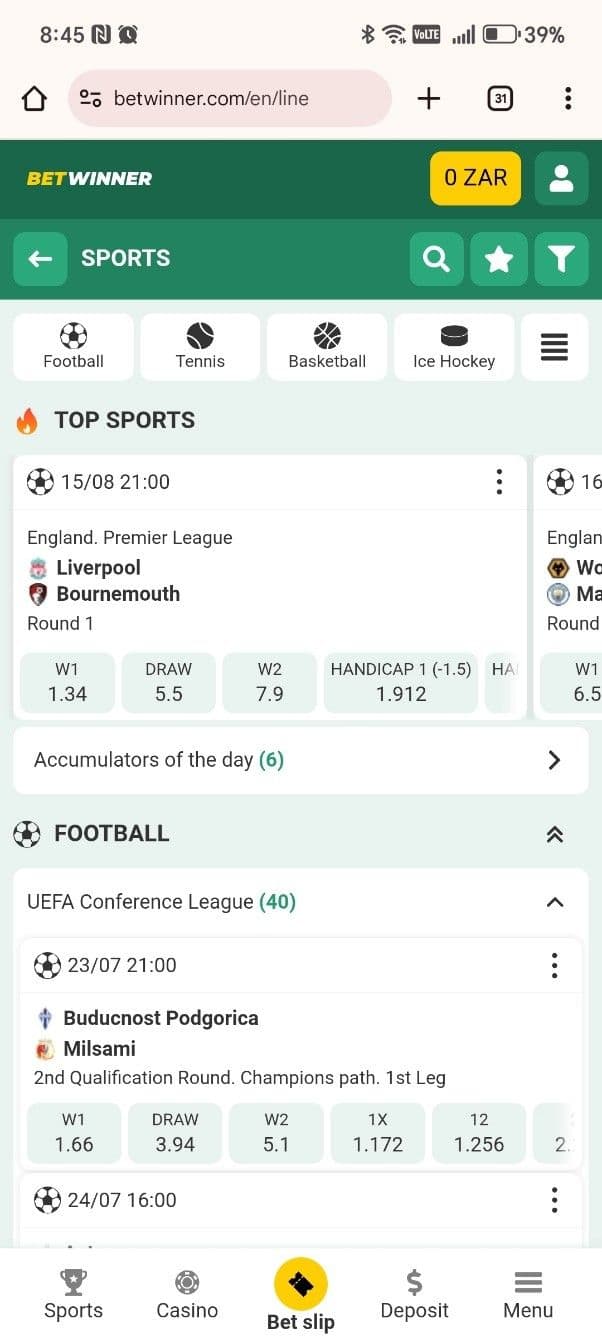The height and width of the screenshot is (1343, 602).
Task: Open the filter icon next to favorites
Action: (561, 258)
